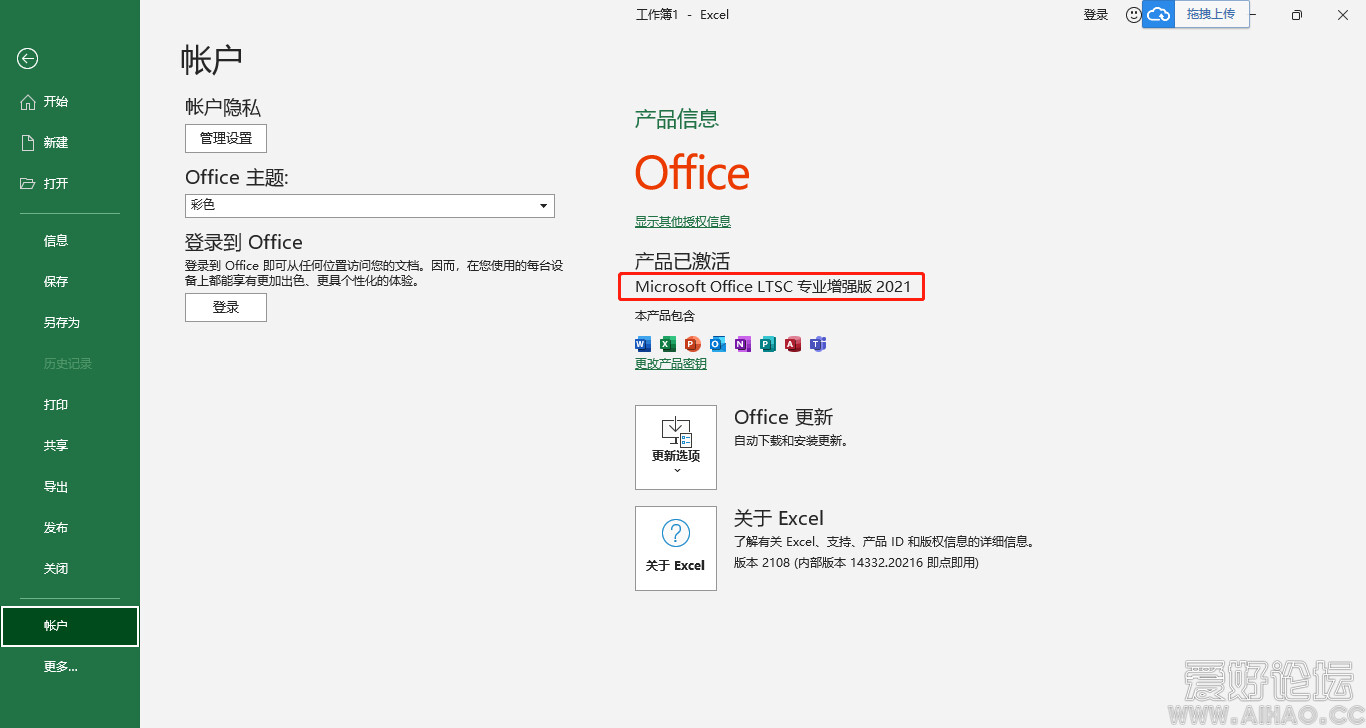
Task: Go to 打印 in the sidebar
Action: (55, 405)
